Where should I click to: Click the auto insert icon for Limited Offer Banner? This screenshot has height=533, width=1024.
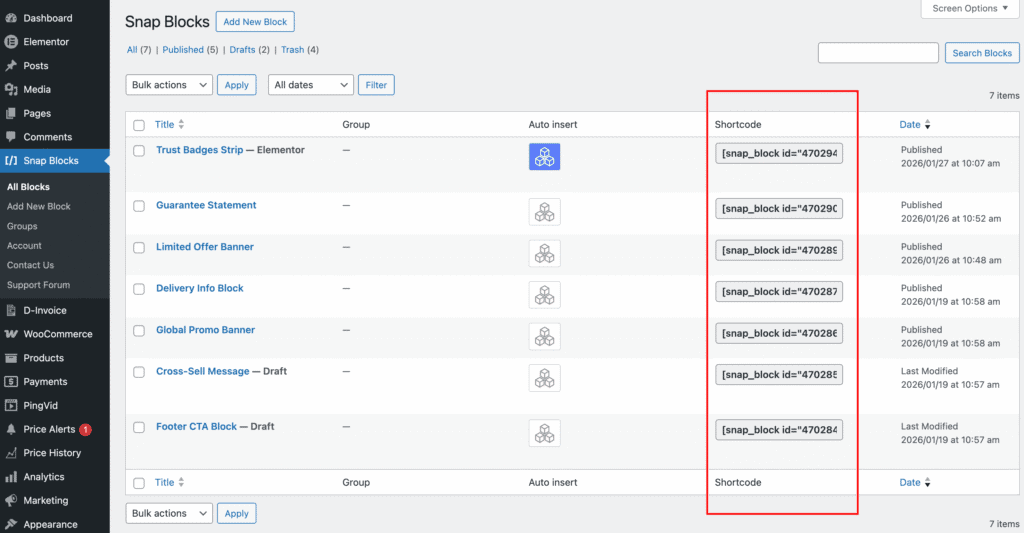544,253
